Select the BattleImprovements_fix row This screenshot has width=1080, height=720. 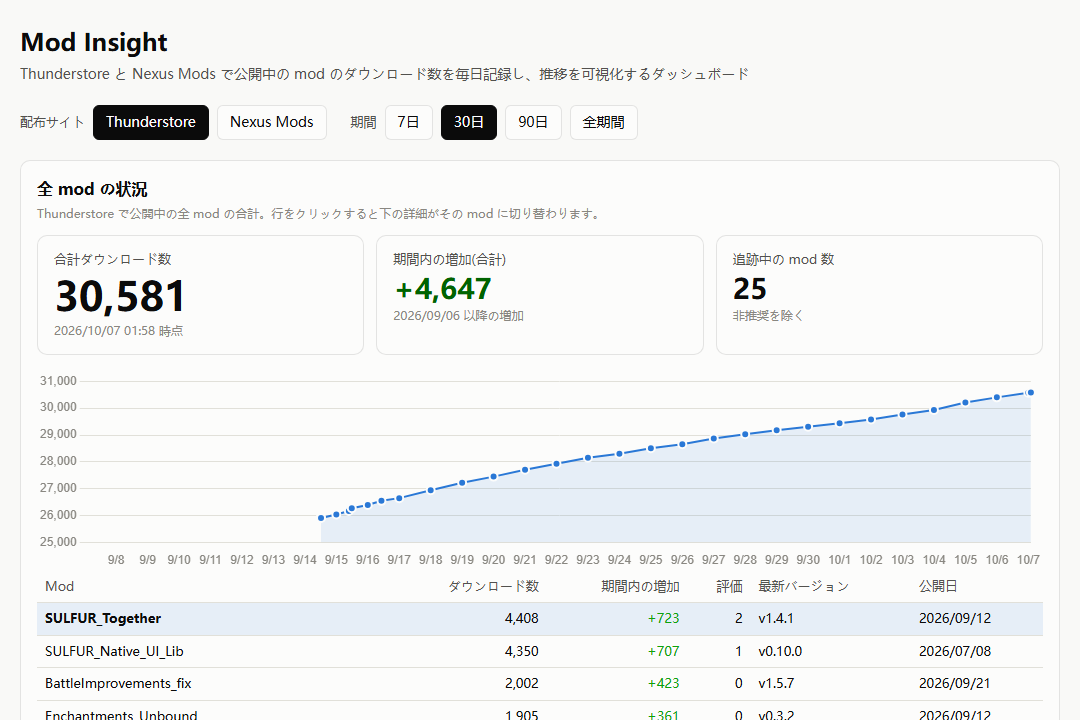[x=540, y=683]
